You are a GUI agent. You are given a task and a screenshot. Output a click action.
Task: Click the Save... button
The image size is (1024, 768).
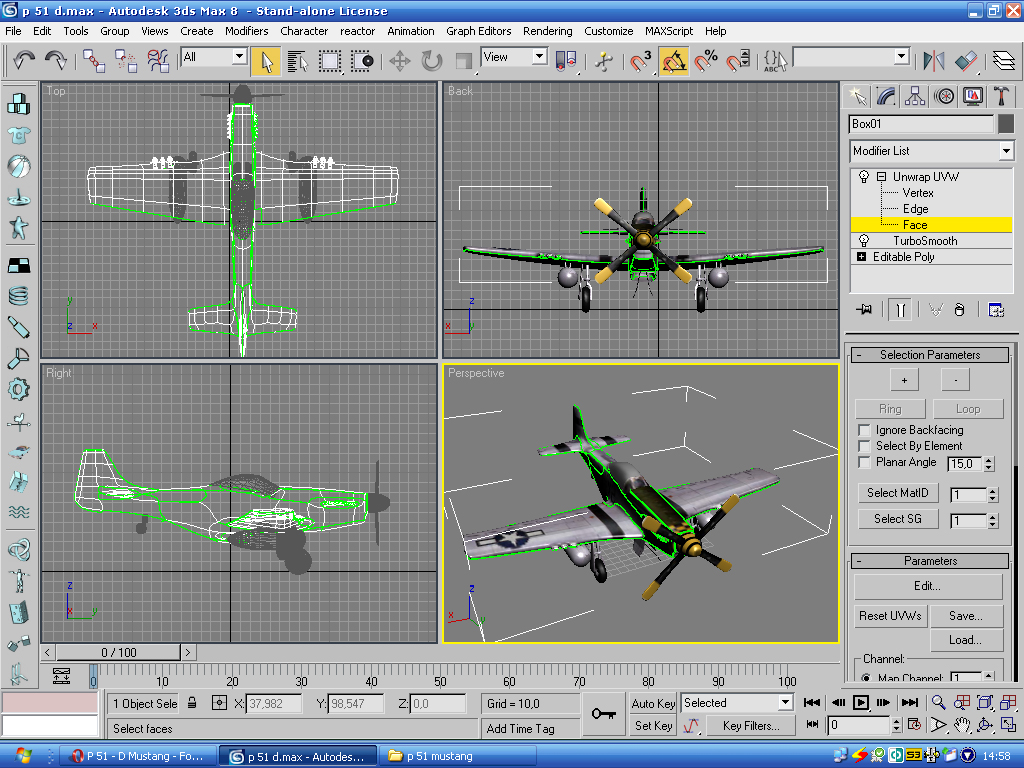pyautogui.click(x=965, y=616)
